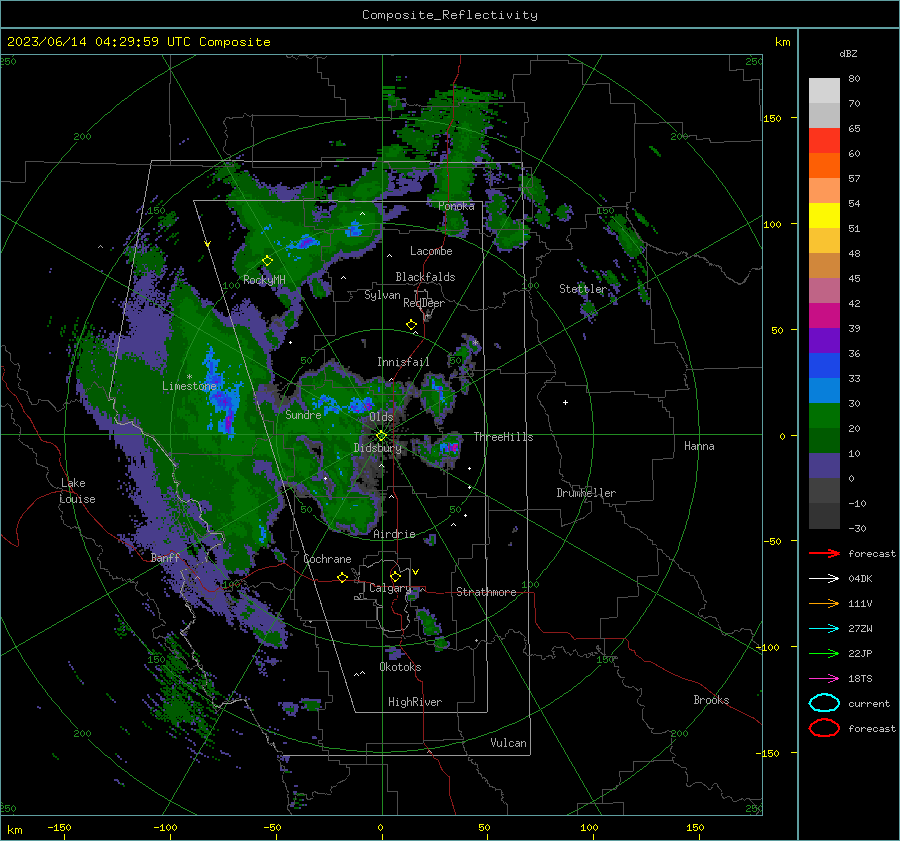Click the green 22JP arrow icon
The image size is (900, 841).
(824, 653)
